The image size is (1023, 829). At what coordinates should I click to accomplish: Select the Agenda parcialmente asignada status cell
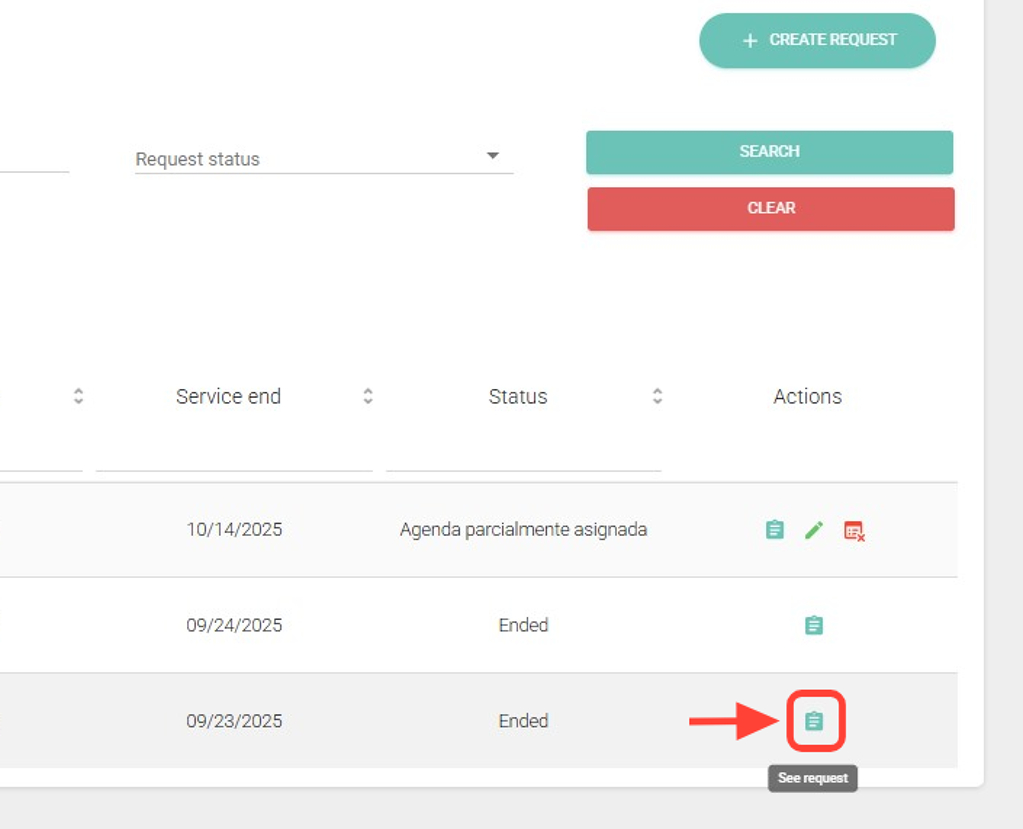pyautogui.click(x=523, y=530)
